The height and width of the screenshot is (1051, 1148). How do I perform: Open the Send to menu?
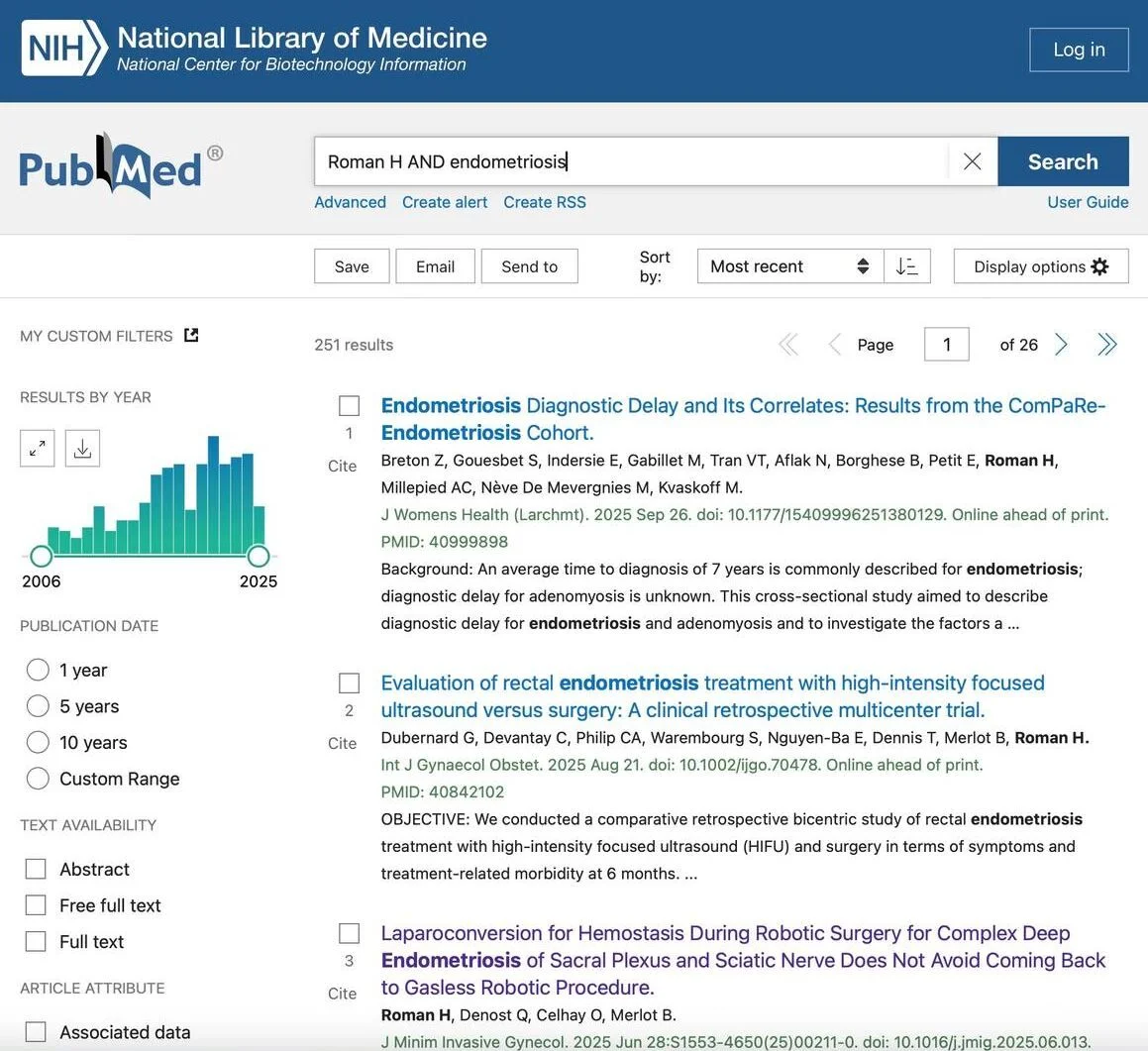[529, 266]
